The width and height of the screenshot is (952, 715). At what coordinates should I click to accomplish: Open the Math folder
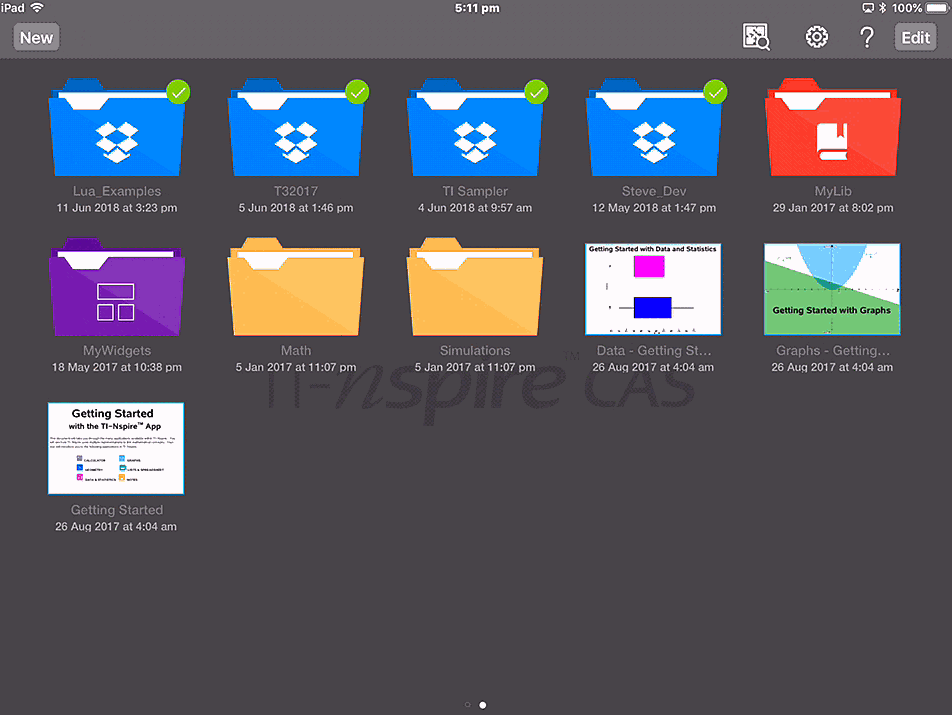click(x=296, y=289)
